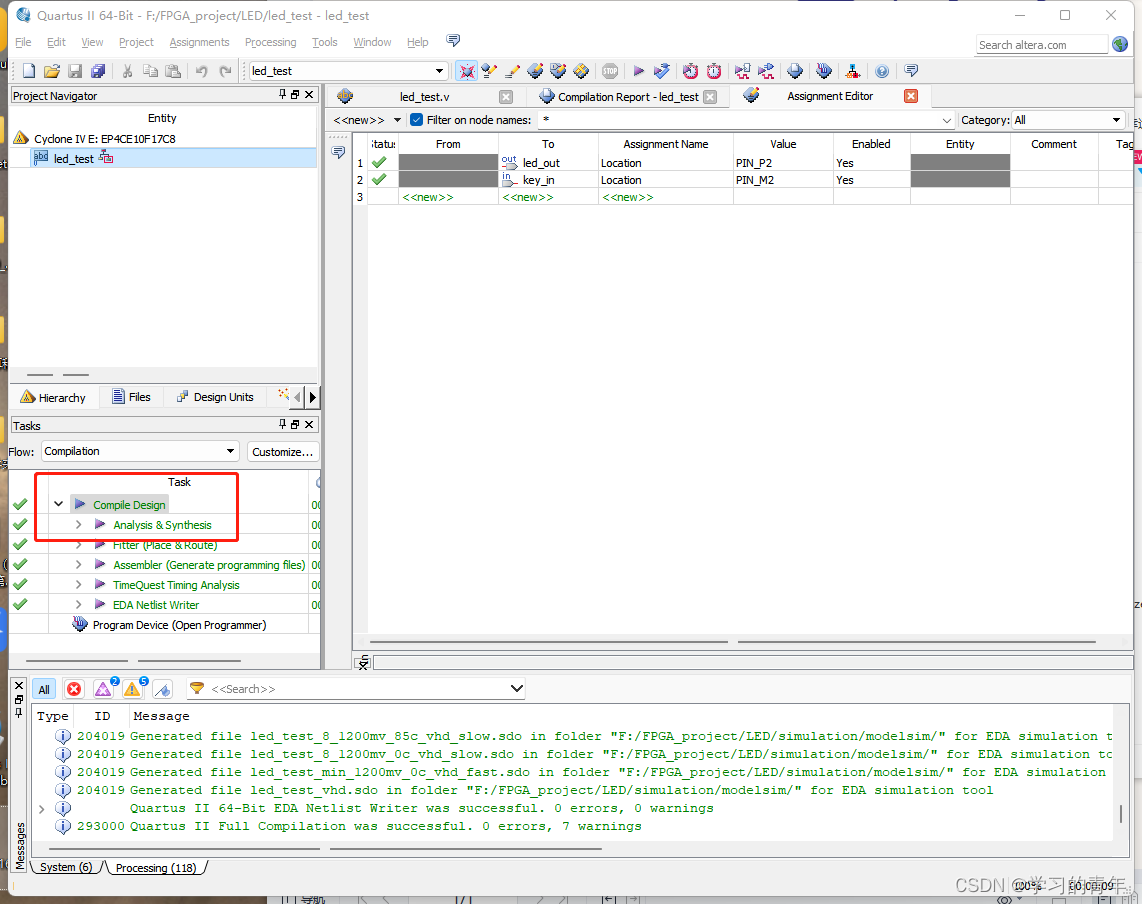
Task: Enable the Filter on node names checkbox
Action: click(416, 118)
